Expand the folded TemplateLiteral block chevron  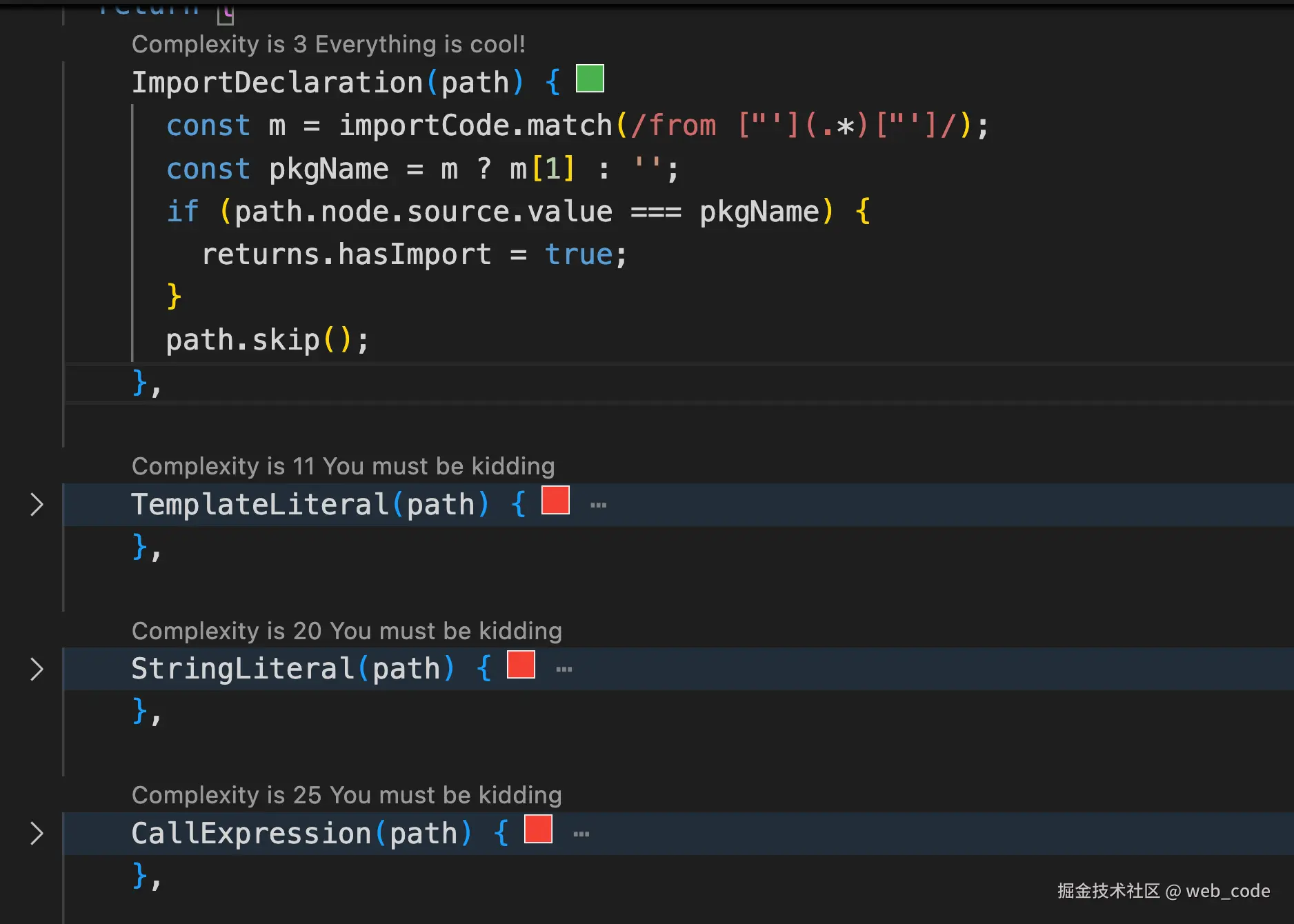37,505
